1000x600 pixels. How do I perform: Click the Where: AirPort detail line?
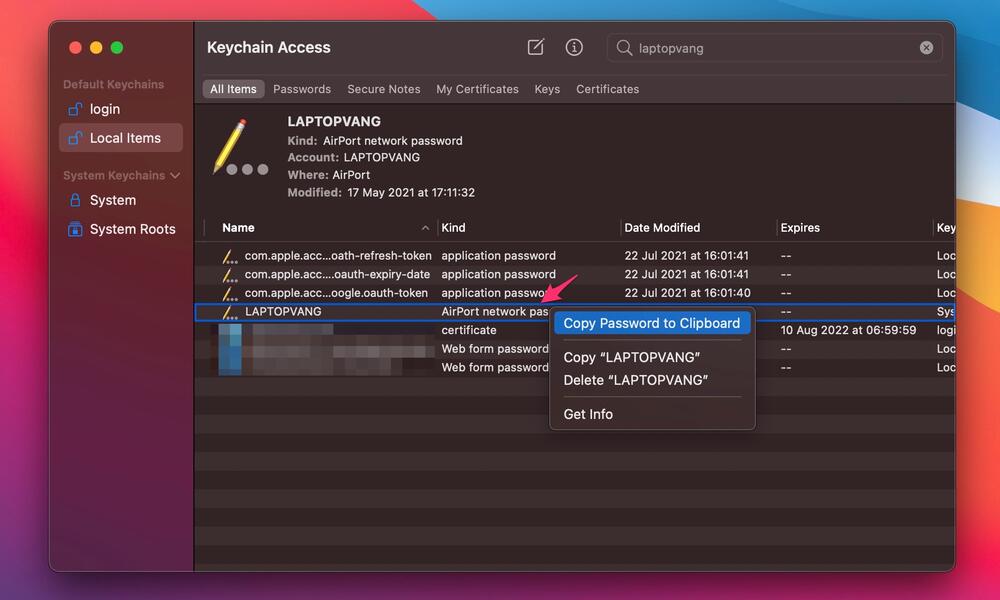click(x=328, y=175)
